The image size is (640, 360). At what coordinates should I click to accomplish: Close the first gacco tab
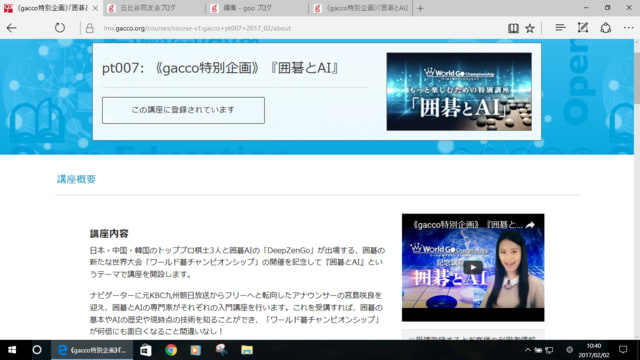[95, 8]
